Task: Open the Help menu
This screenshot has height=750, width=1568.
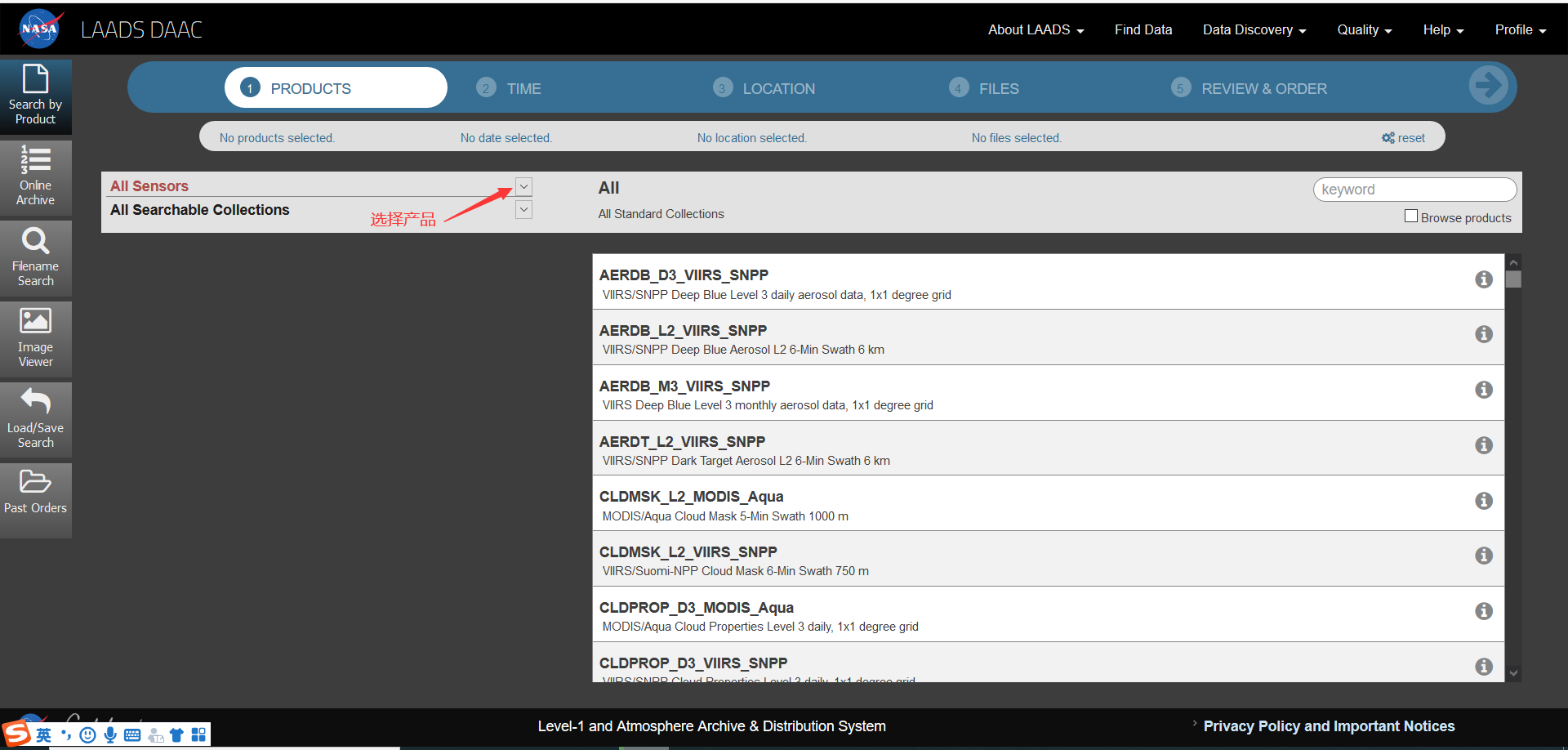Action: coord(1443,30)
